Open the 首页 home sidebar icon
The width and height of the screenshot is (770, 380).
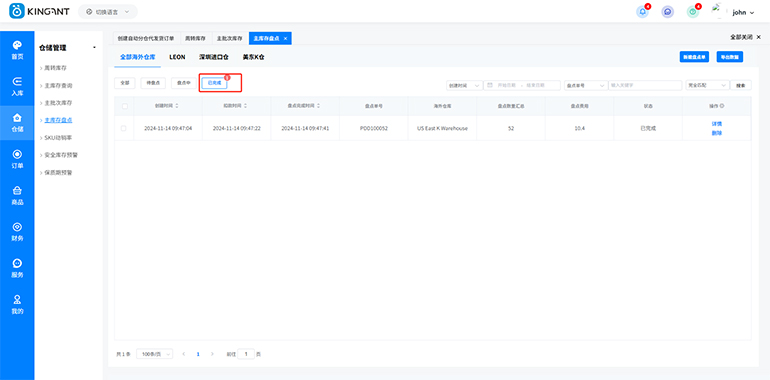click(17, 50)
